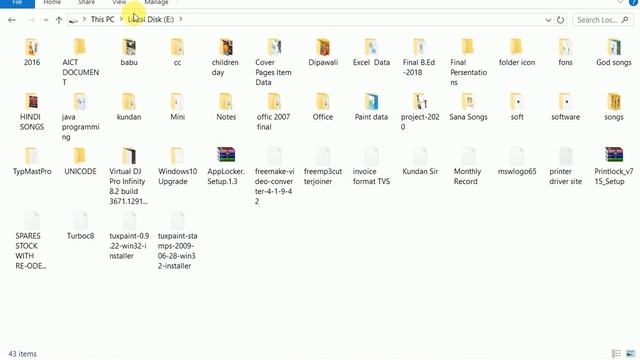Expand chevron after Local Disk (E:)
The width and height of the screenshot is (640, 360).
pyautogui.click(x=181, y=19)
